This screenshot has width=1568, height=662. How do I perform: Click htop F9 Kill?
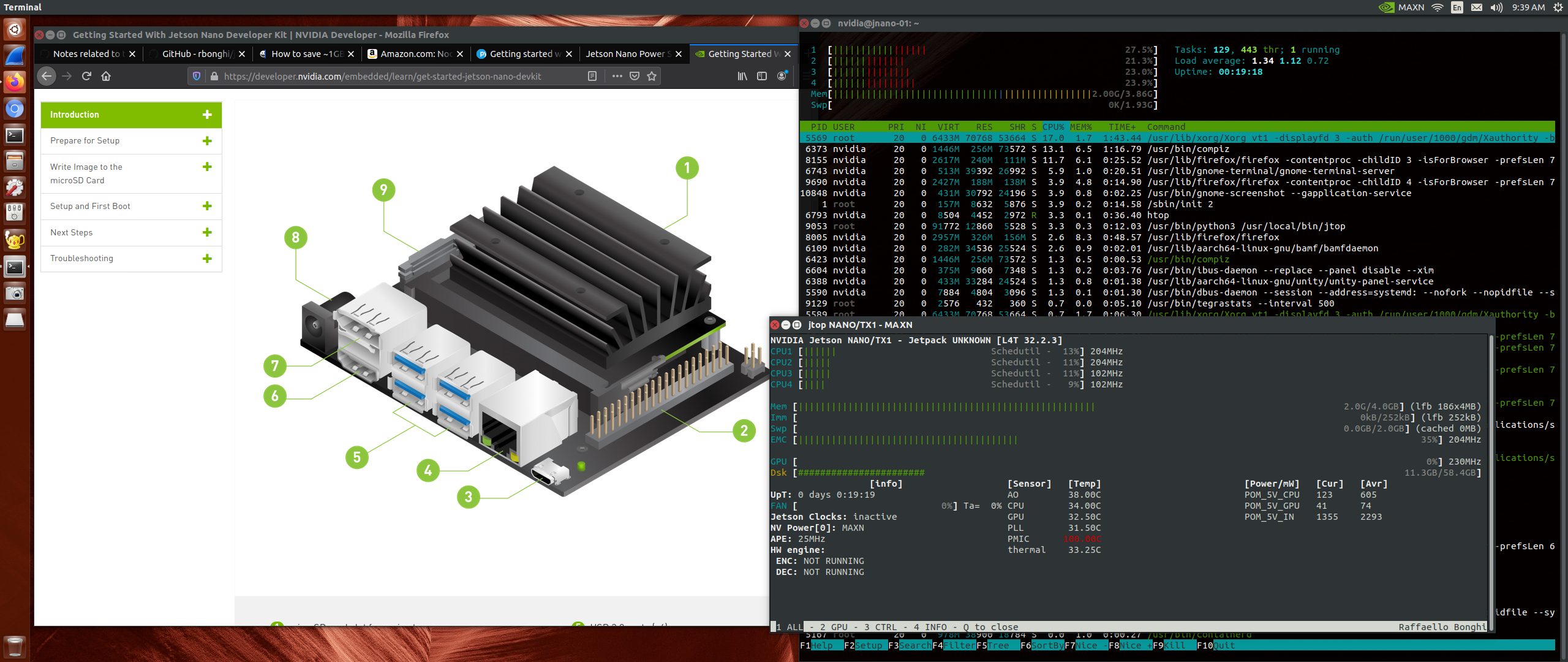[1174, 645]
